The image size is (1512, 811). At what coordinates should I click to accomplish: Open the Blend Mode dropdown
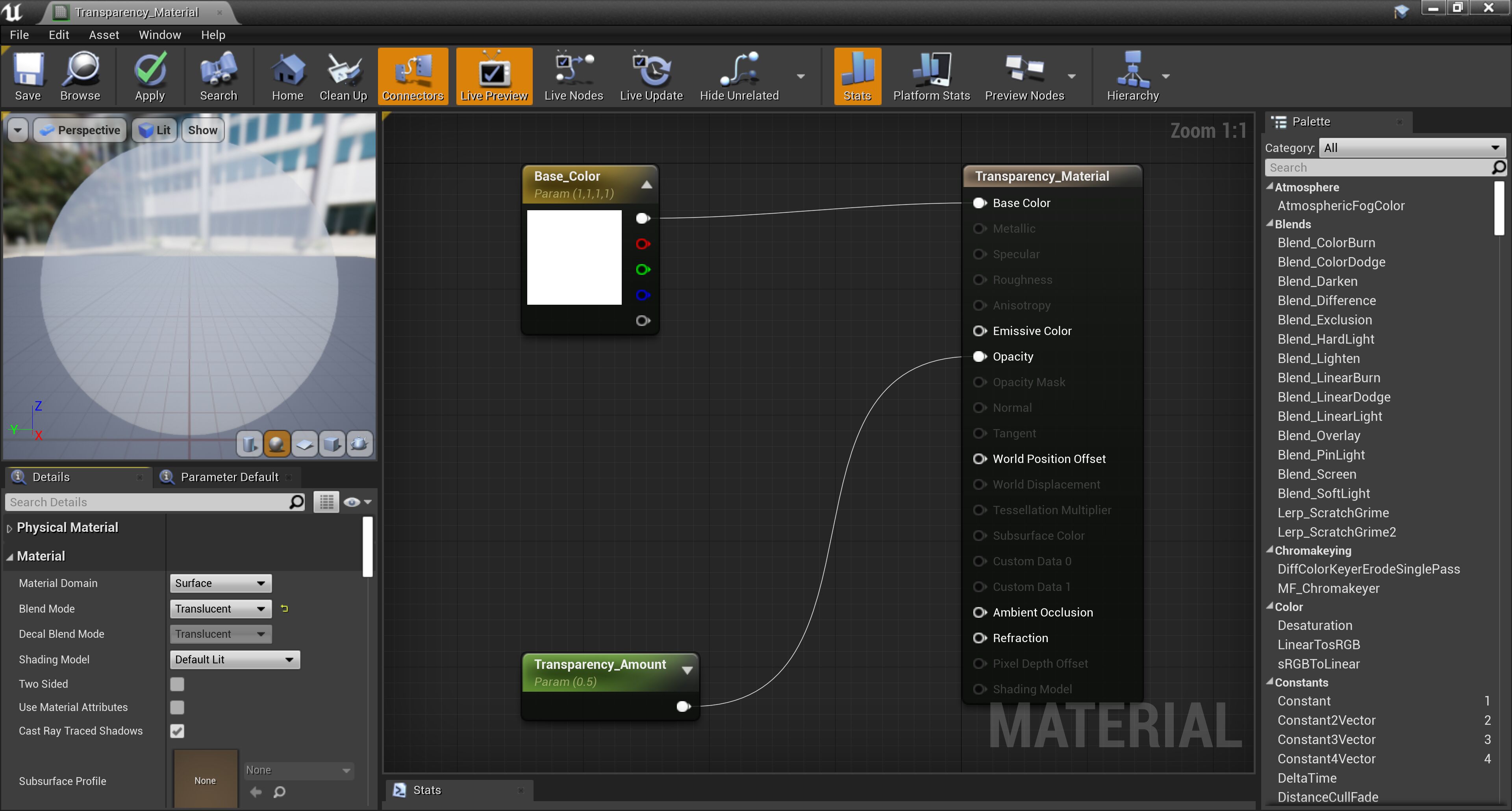click(220, 609)
